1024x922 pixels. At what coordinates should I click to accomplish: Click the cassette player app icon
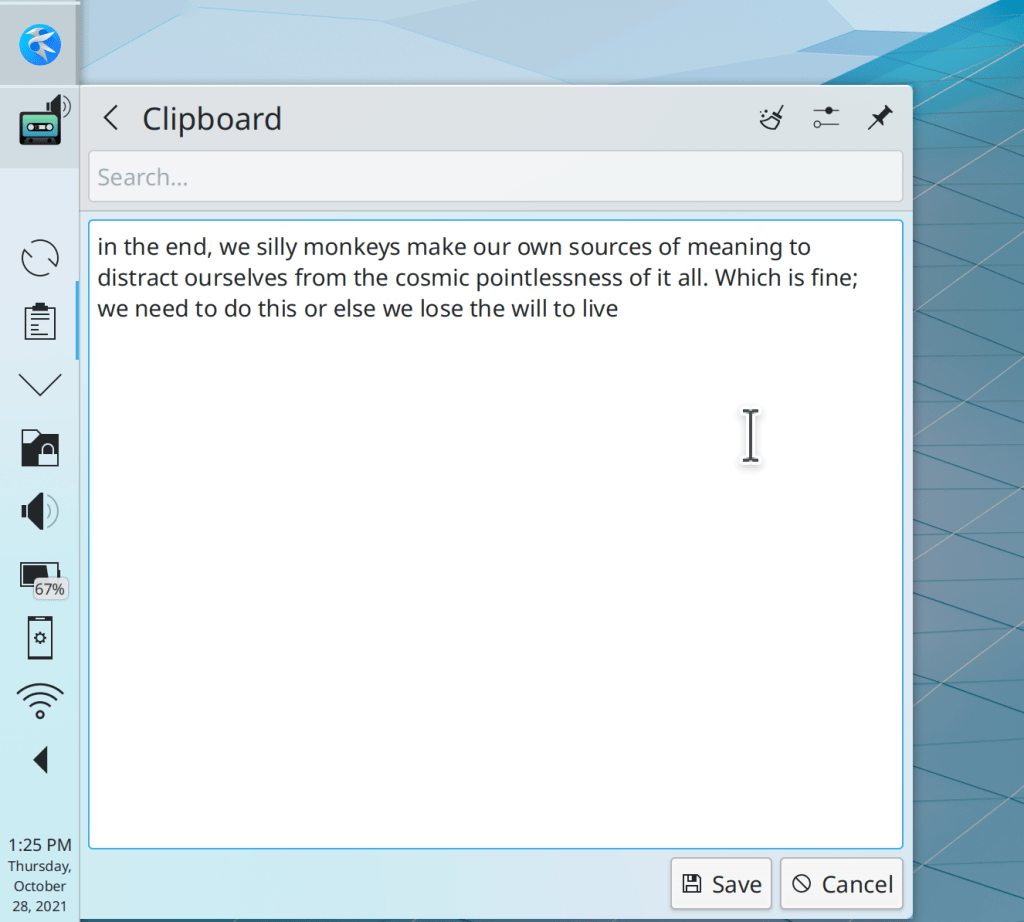click(40, 125)
